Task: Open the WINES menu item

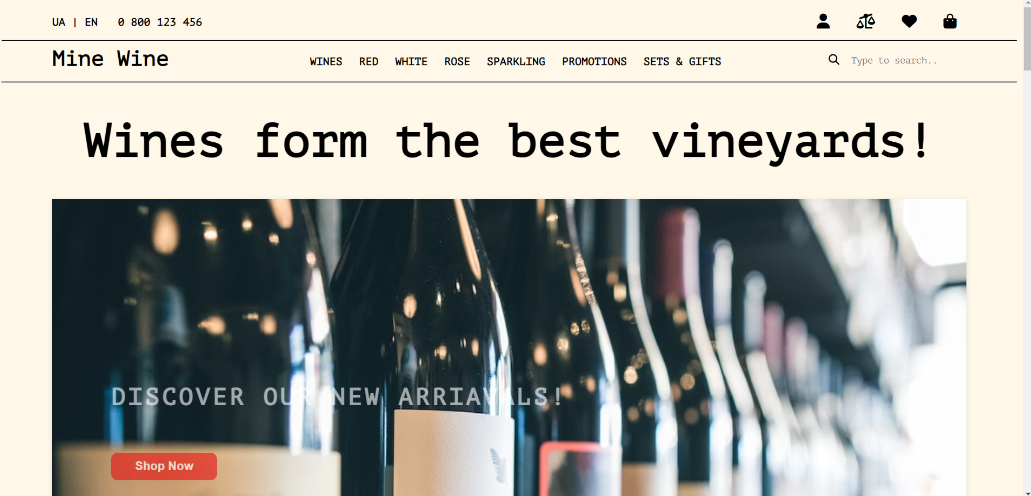Action: tap(326, 61)
